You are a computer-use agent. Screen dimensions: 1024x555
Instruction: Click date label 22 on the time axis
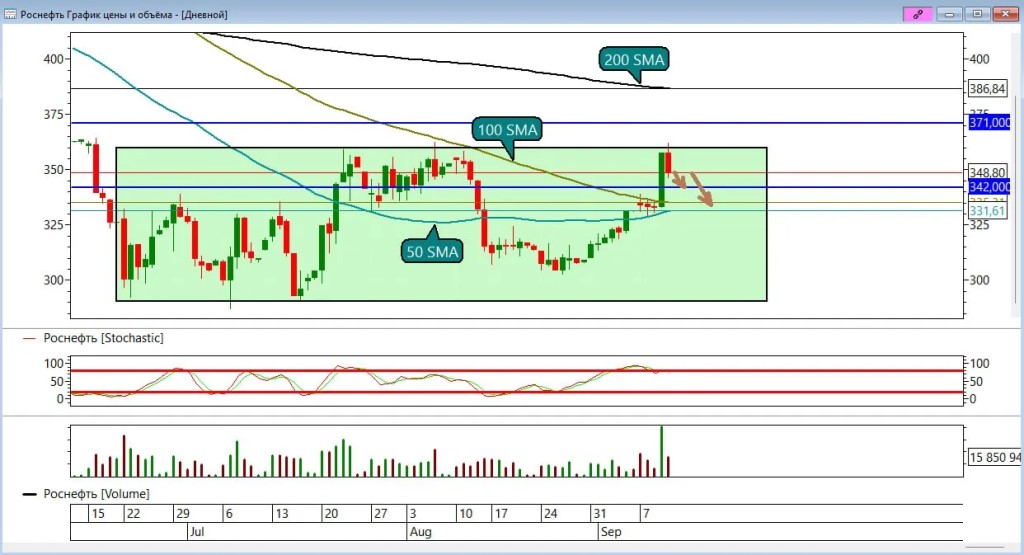pos(133,513)
